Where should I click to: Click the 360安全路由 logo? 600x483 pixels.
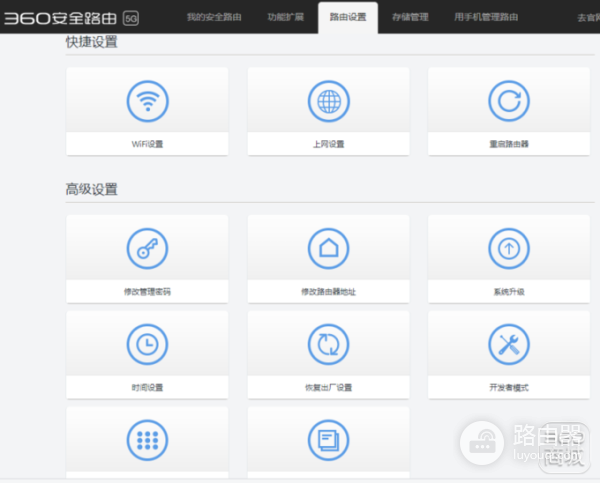(60, 18)
